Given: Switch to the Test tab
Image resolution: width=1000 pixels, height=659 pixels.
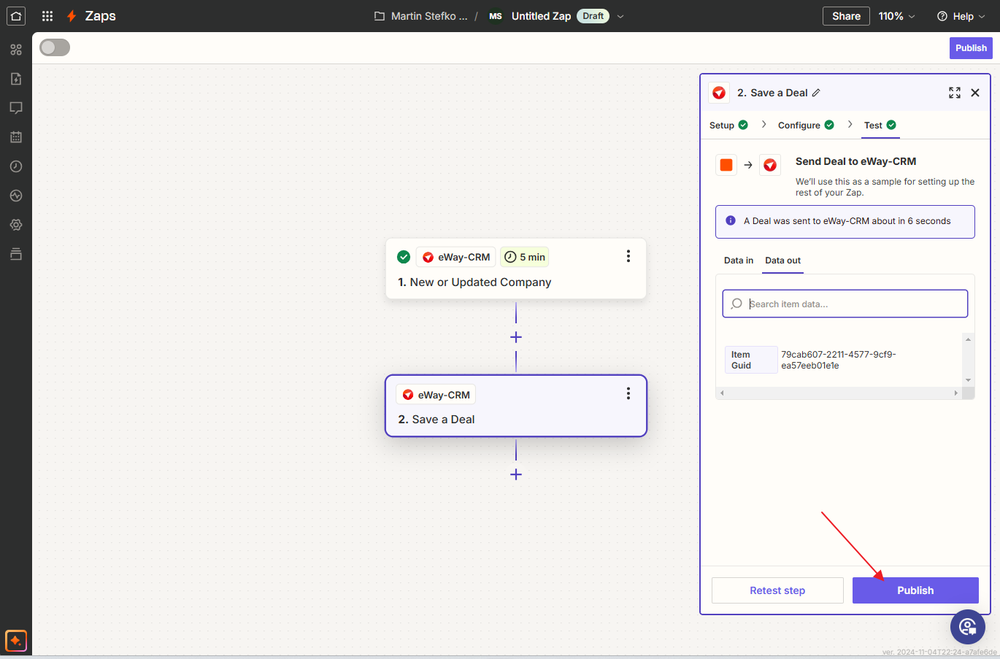Looking at the screenshot, I should coord(880,125).
